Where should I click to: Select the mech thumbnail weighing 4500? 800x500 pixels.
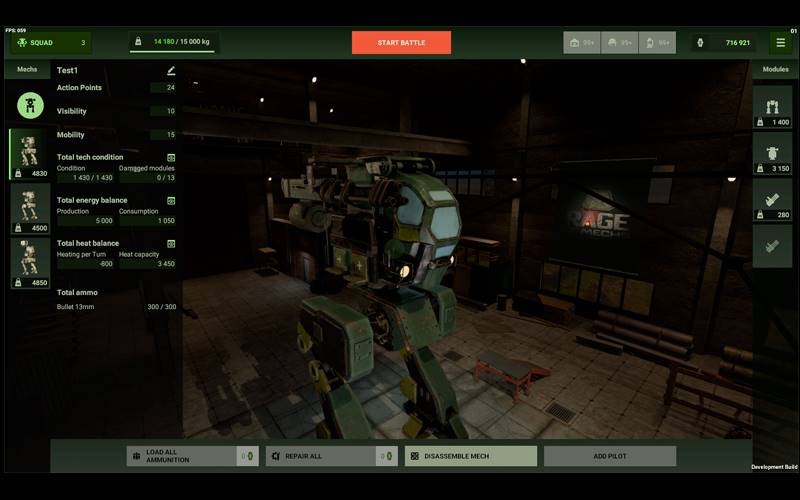(x=29, y=208)
